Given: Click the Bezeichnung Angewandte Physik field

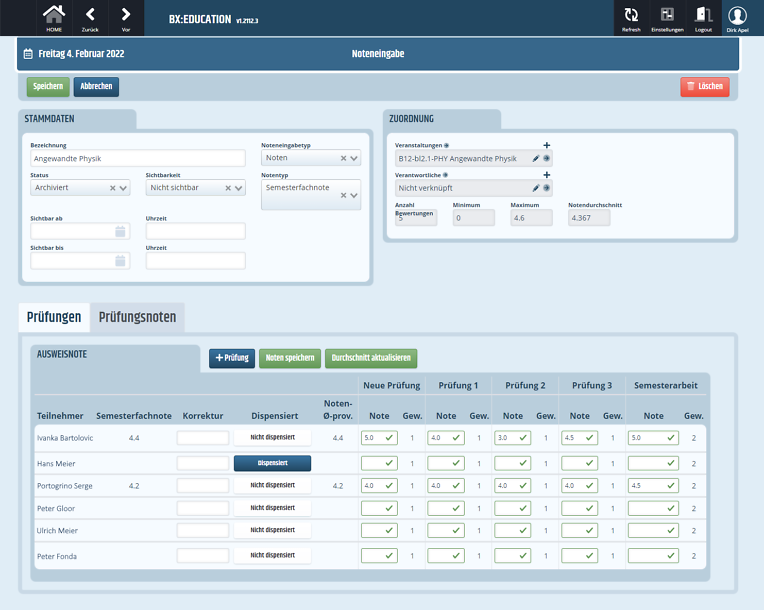Looking at the screenshot, I should click(x=138, y=158).
